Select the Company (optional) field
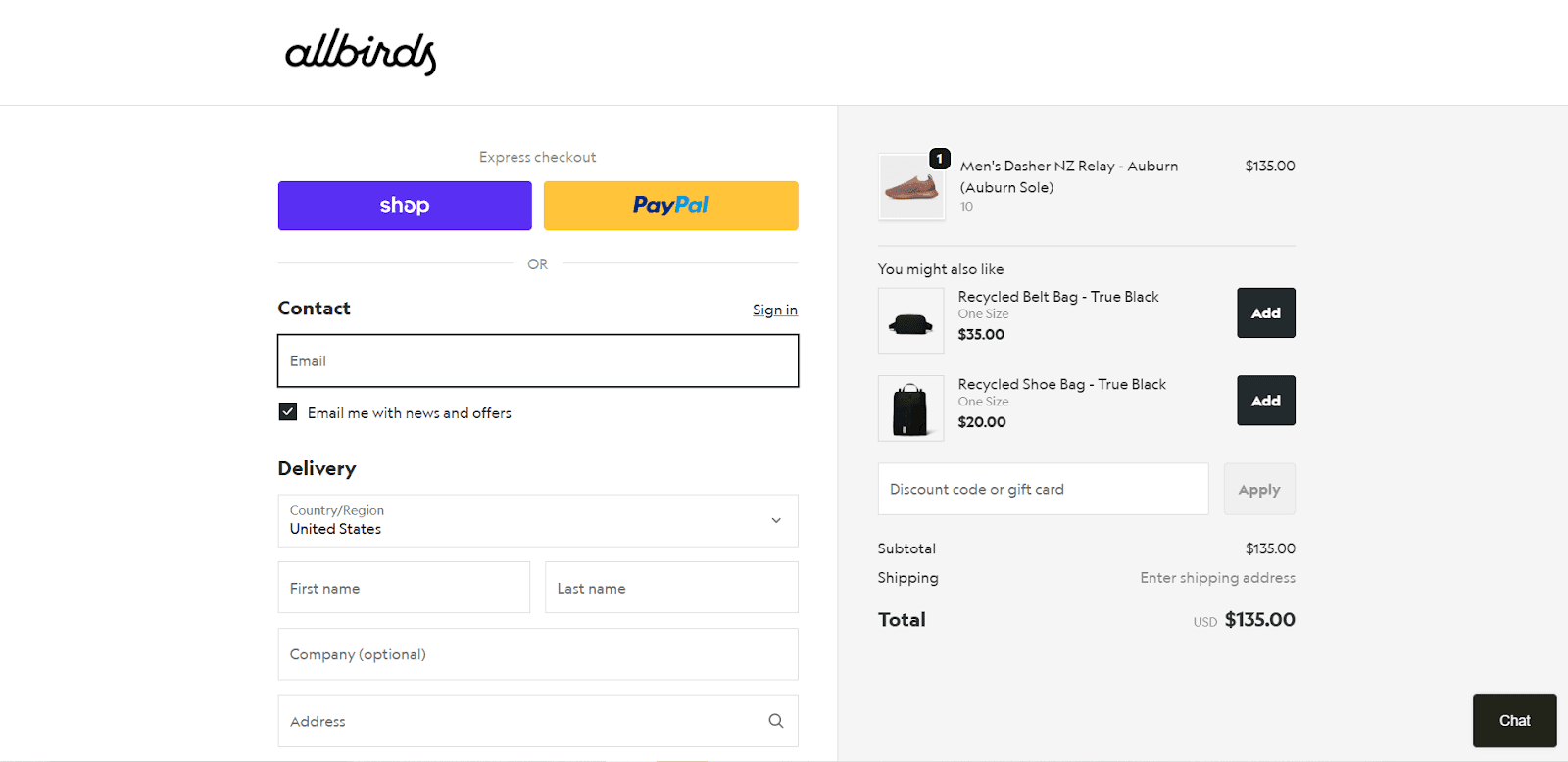Image resolution: width=1568 pixels, height=762 pixels. coord(538,654)
